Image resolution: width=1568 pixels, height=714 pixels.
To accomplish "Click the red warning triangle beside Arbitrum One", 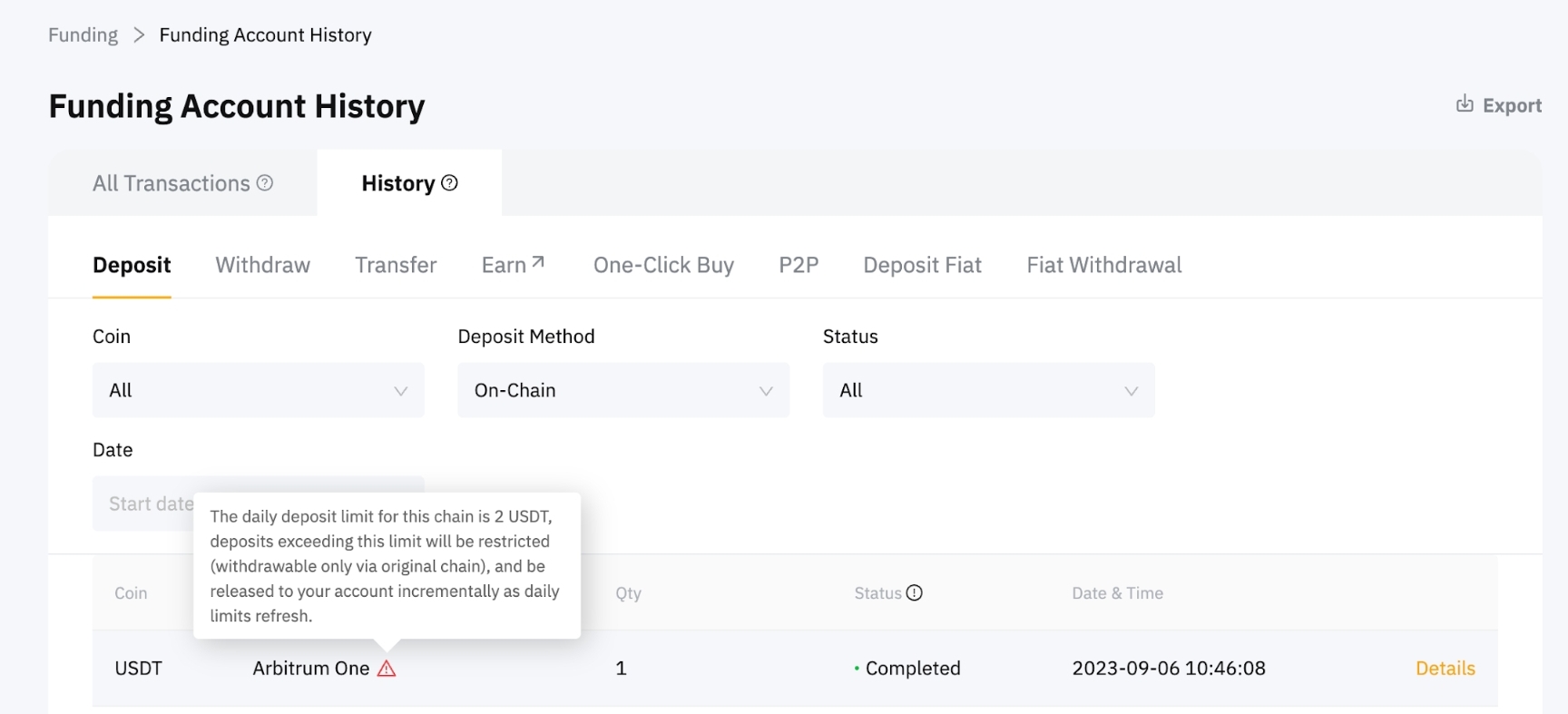I will click(x=387, y=670).
